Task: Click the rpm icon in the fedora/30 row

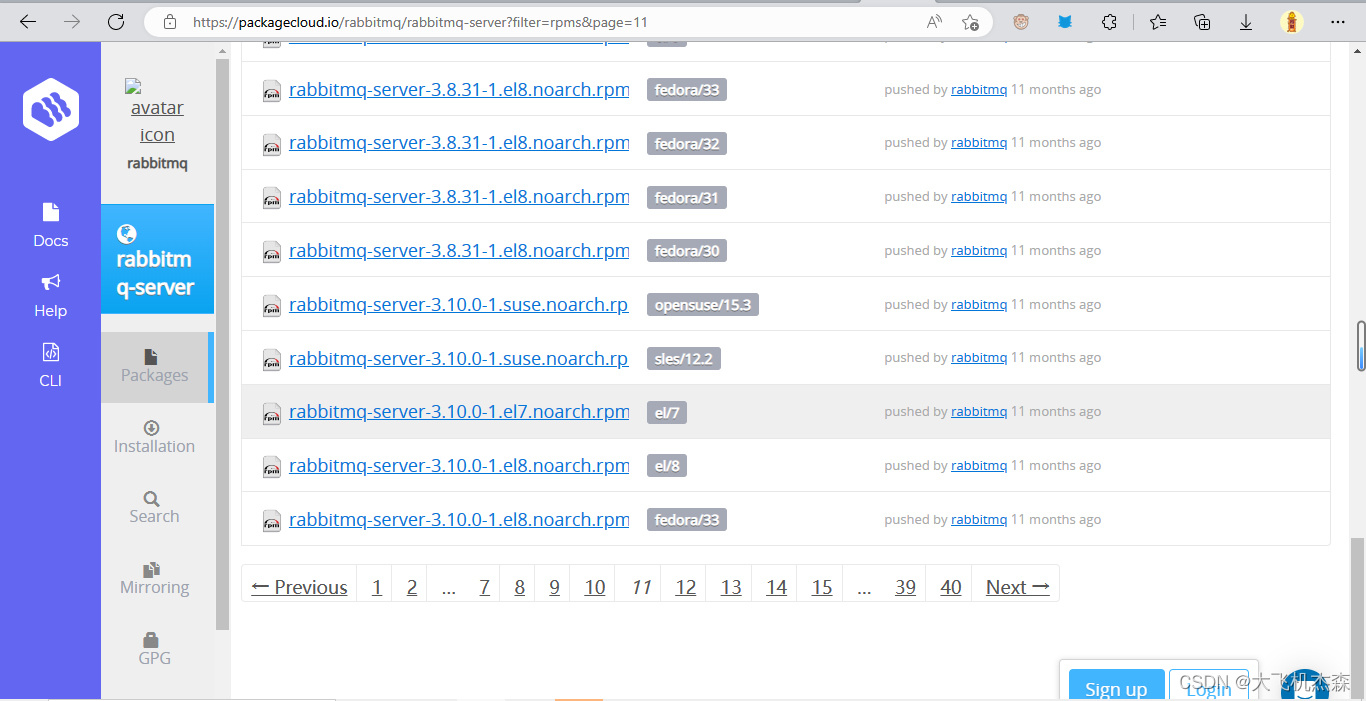Action: [x=271, y=252]
